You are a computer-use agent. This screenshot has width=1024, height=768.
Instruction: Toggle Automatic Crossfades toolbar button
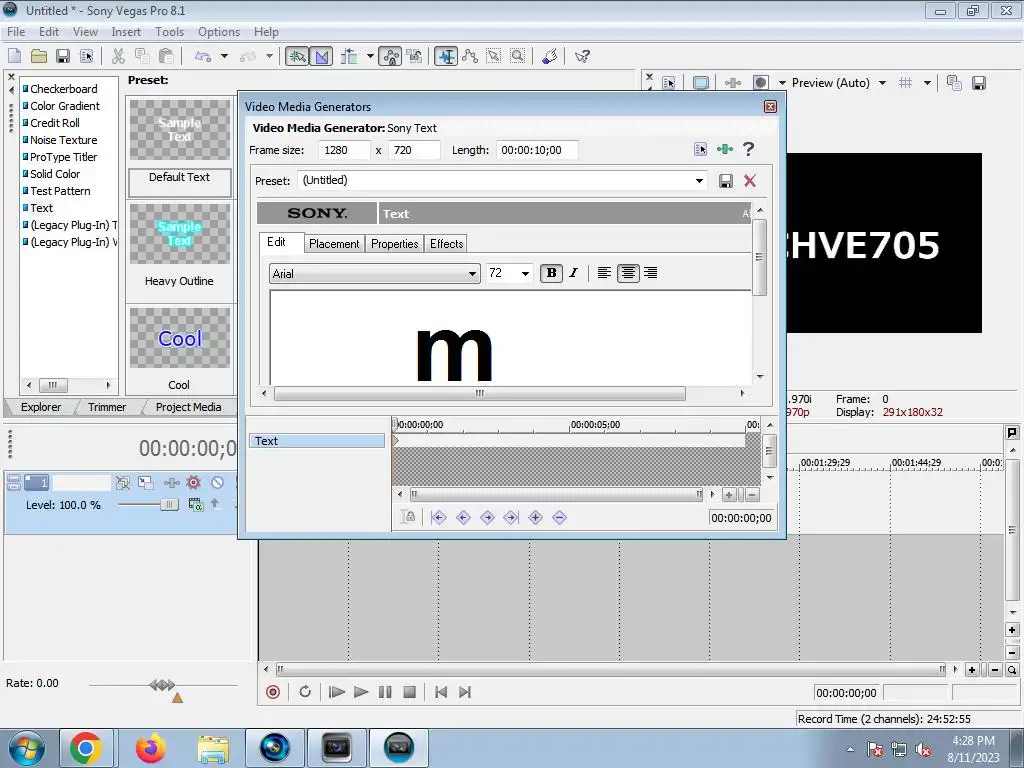[321, 56]
